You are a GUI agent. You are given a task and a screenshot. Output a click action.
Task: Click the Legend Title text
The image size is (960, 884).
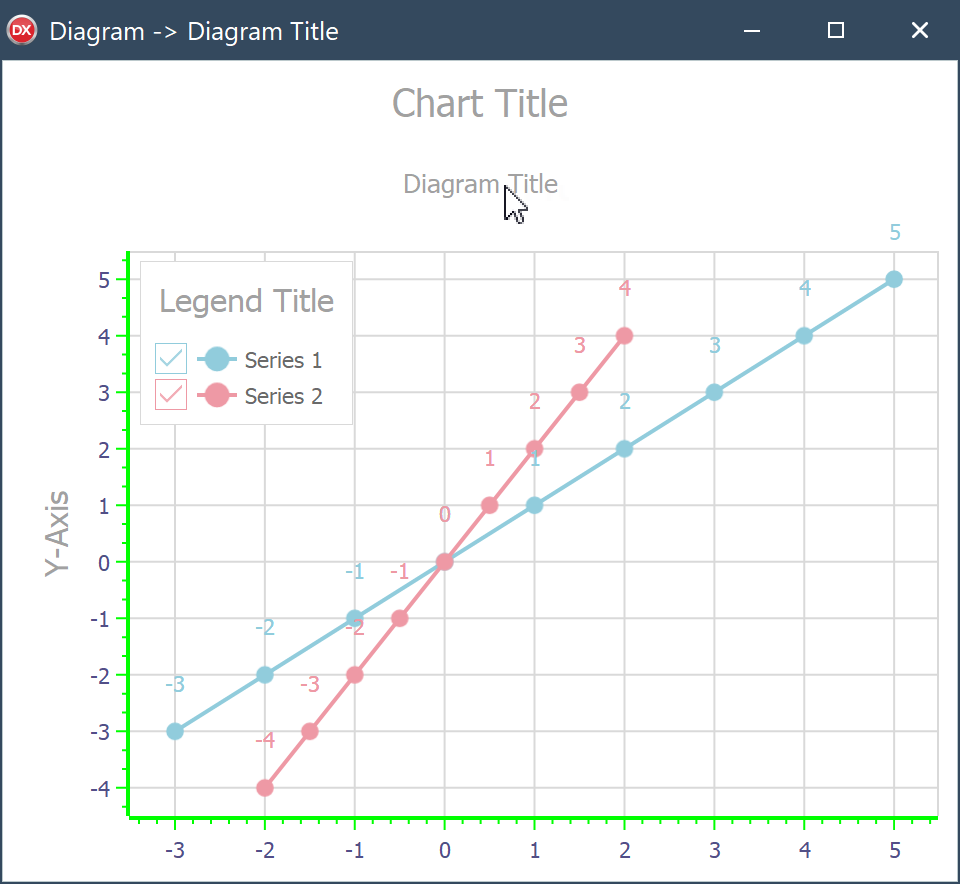click(246, 301)
